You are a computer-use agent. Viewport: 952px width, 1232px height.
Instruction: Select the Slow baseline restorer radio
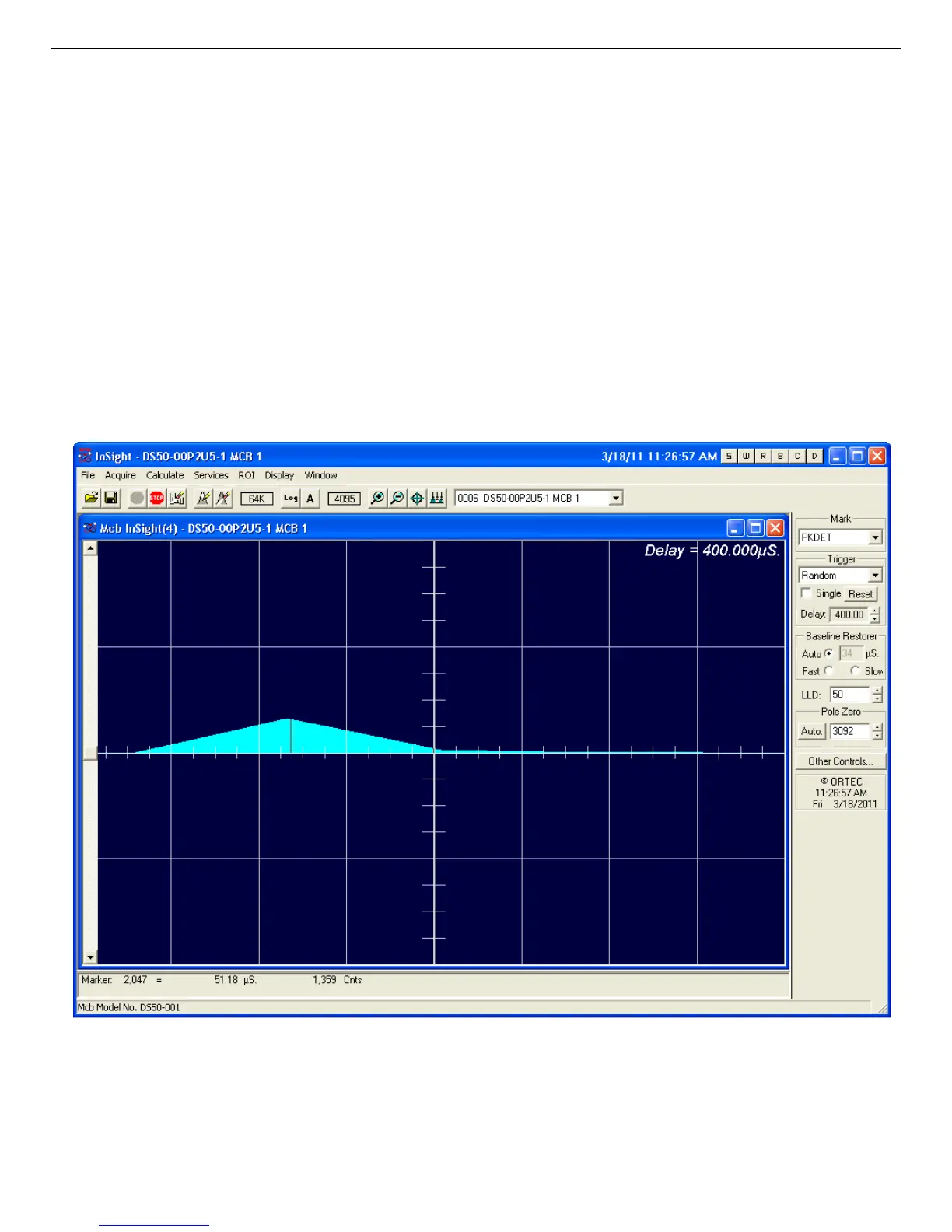(855, 670)
